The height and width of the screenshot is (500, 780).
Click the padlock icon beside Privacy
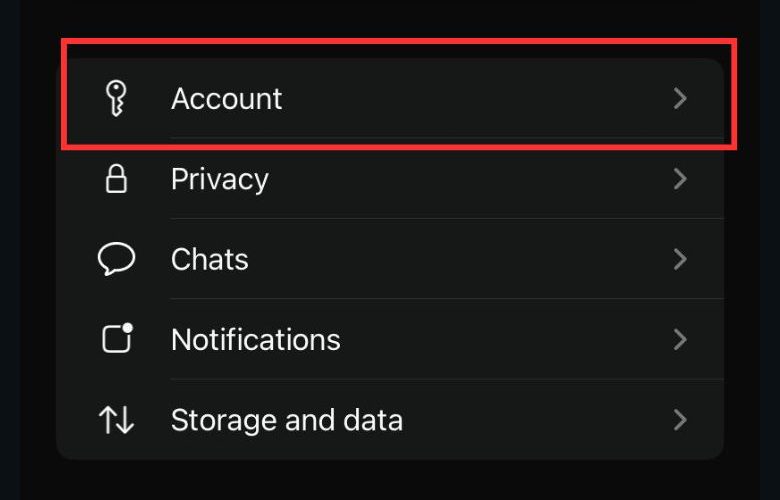pos(116,179)
